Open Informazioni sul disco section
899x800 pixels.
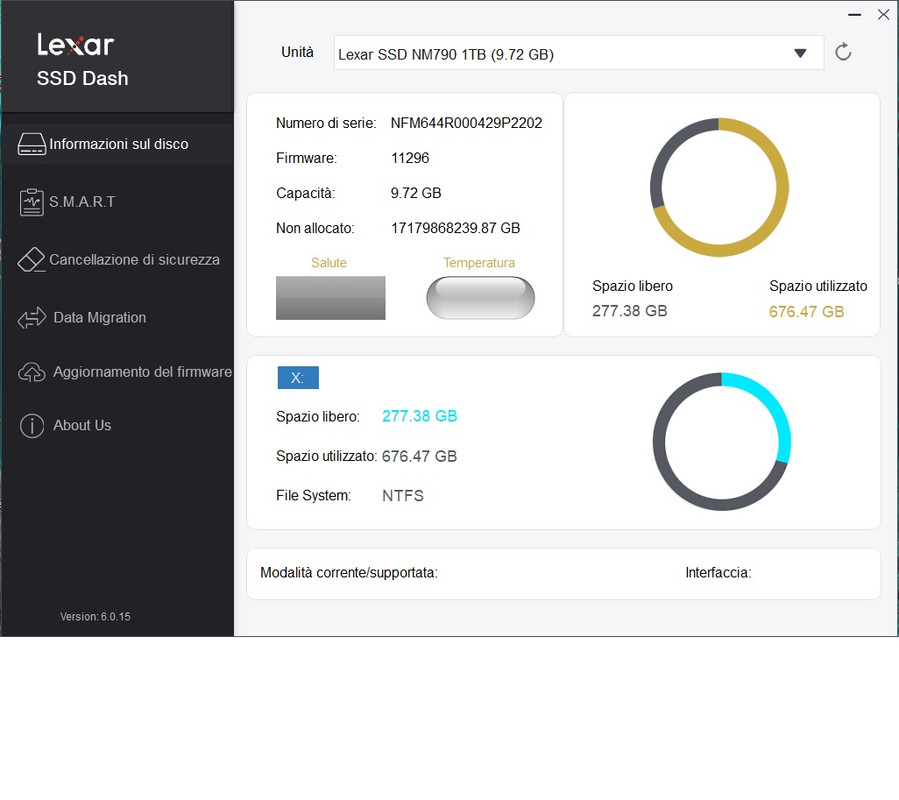pos(118,144)
